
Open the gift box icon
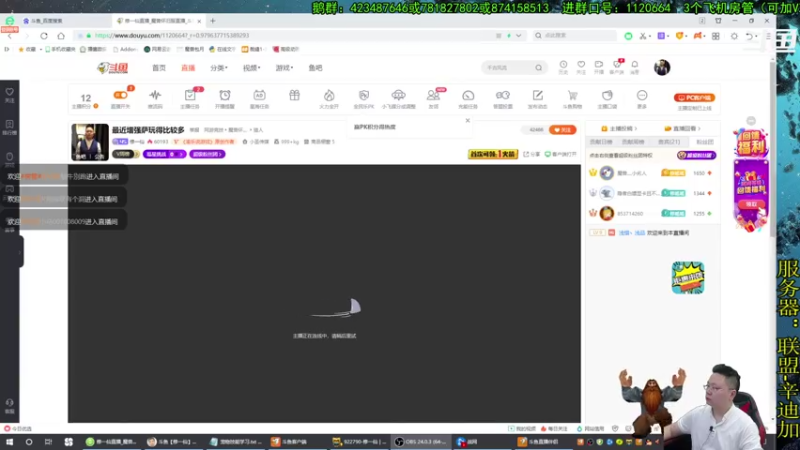(294, 95)
